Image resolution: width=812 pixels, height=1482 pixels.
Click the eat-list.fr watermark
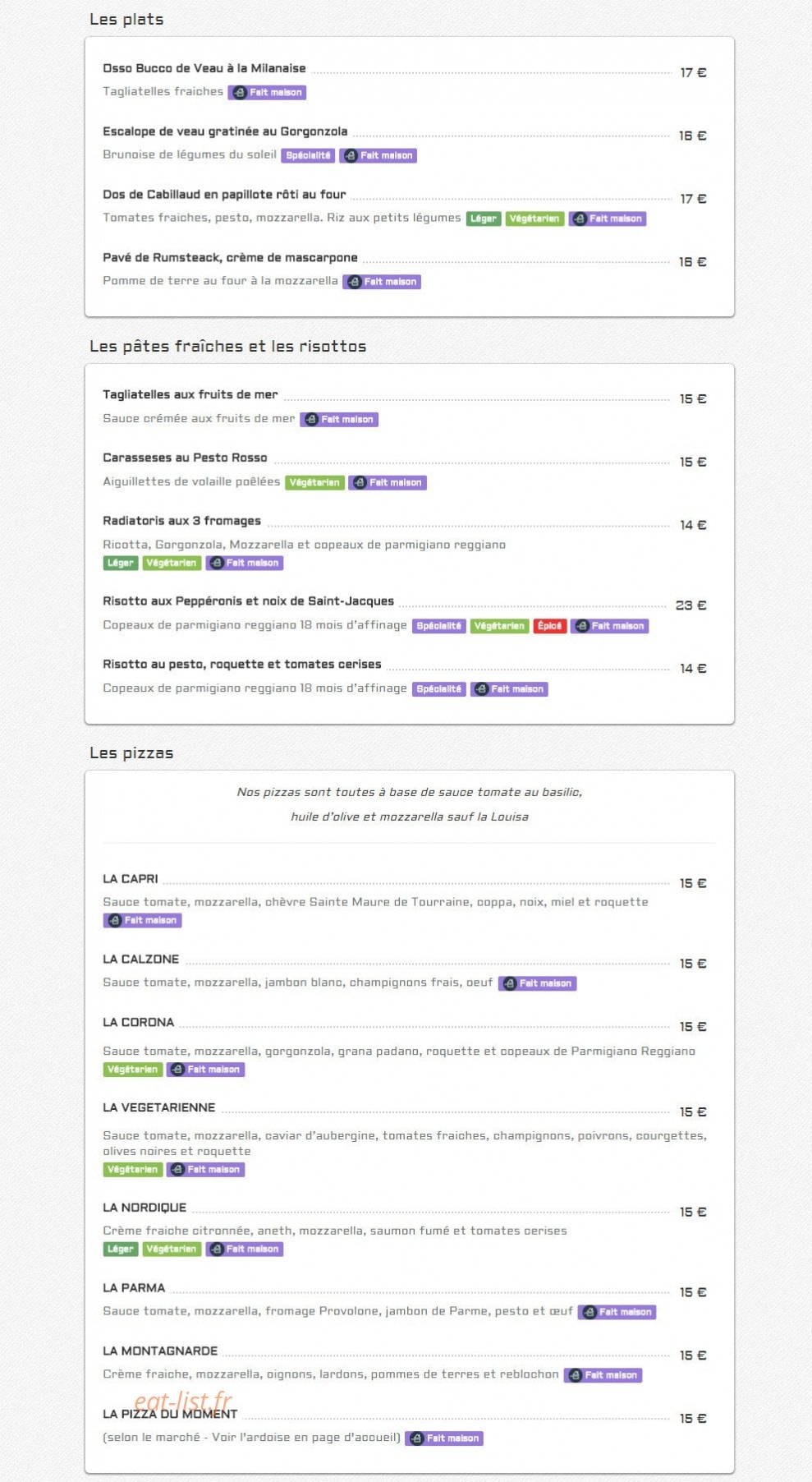point(183,1401)
